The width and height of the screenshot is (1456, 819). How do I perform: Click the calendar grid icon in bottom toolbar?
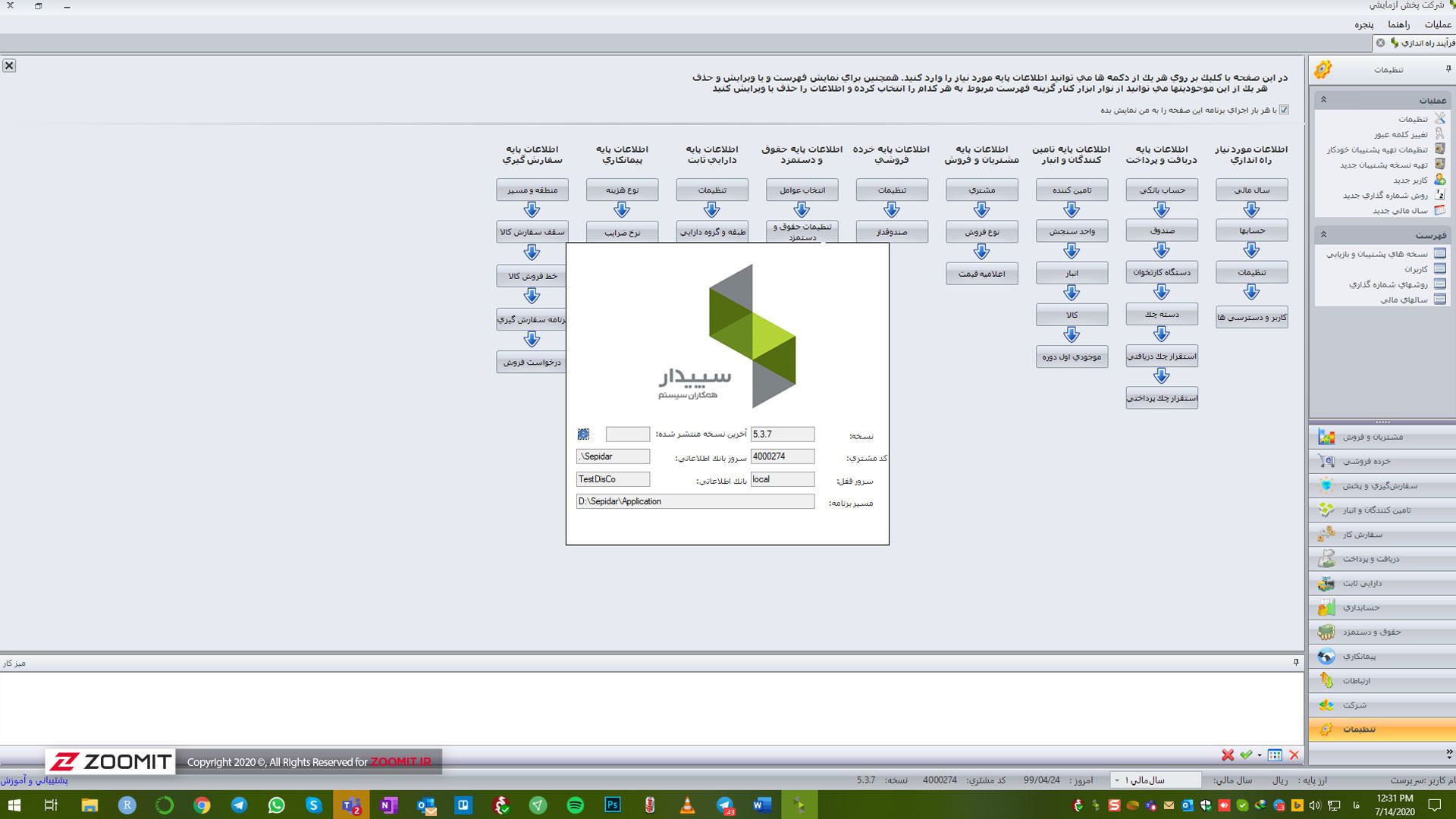[x=1275, y=755]
